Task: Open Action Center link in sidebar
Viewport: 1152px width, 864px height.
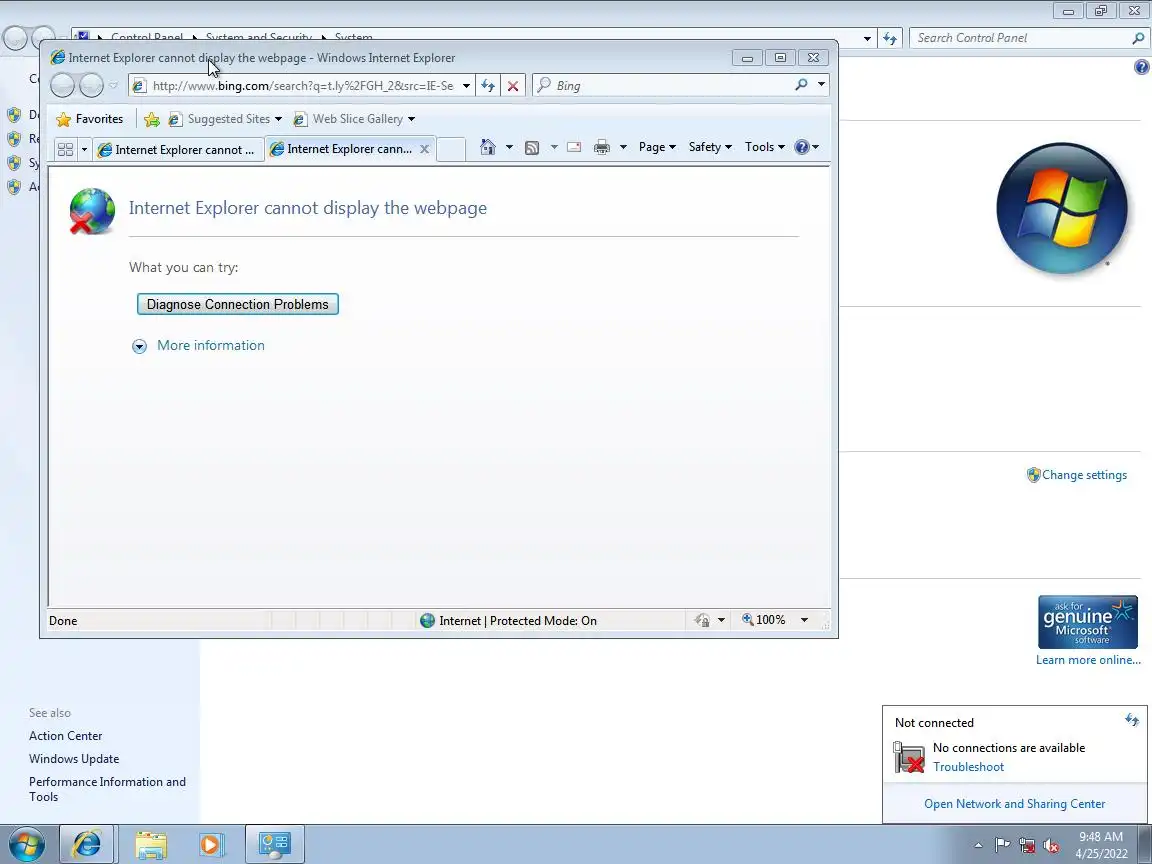Action: tap(65, 735)
